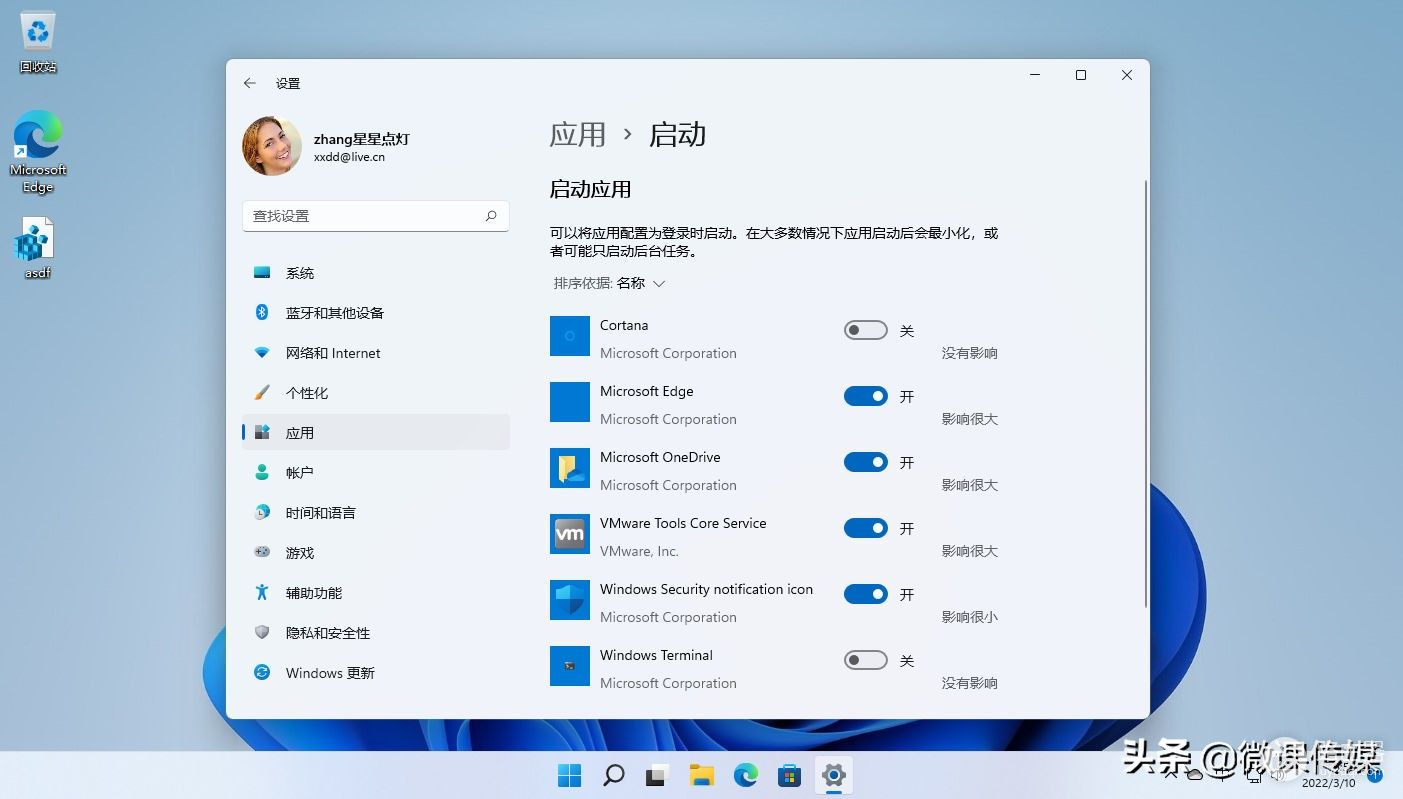Click the Microsoft OneDrive app icon
This screenshot has width=1403, height=799.
(x=570, y=468)
